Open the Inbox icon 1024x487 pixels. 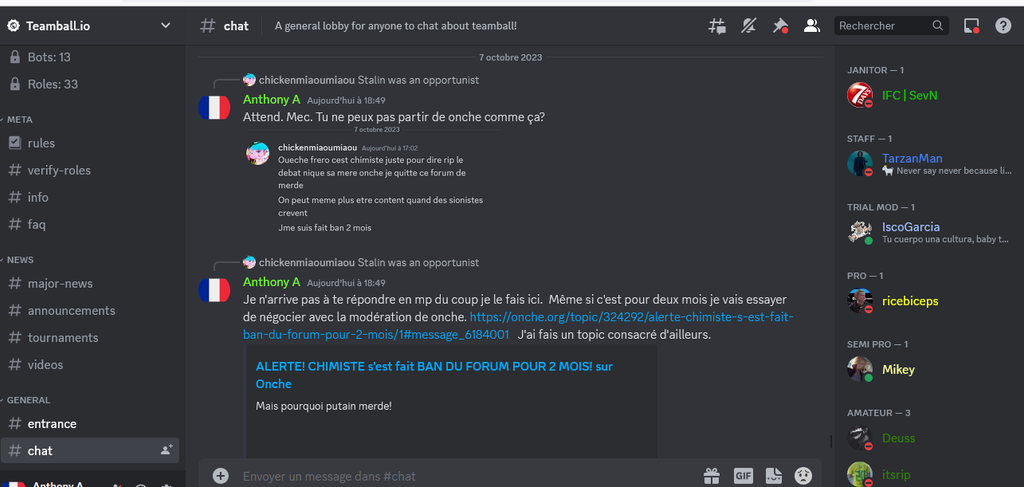972,26
